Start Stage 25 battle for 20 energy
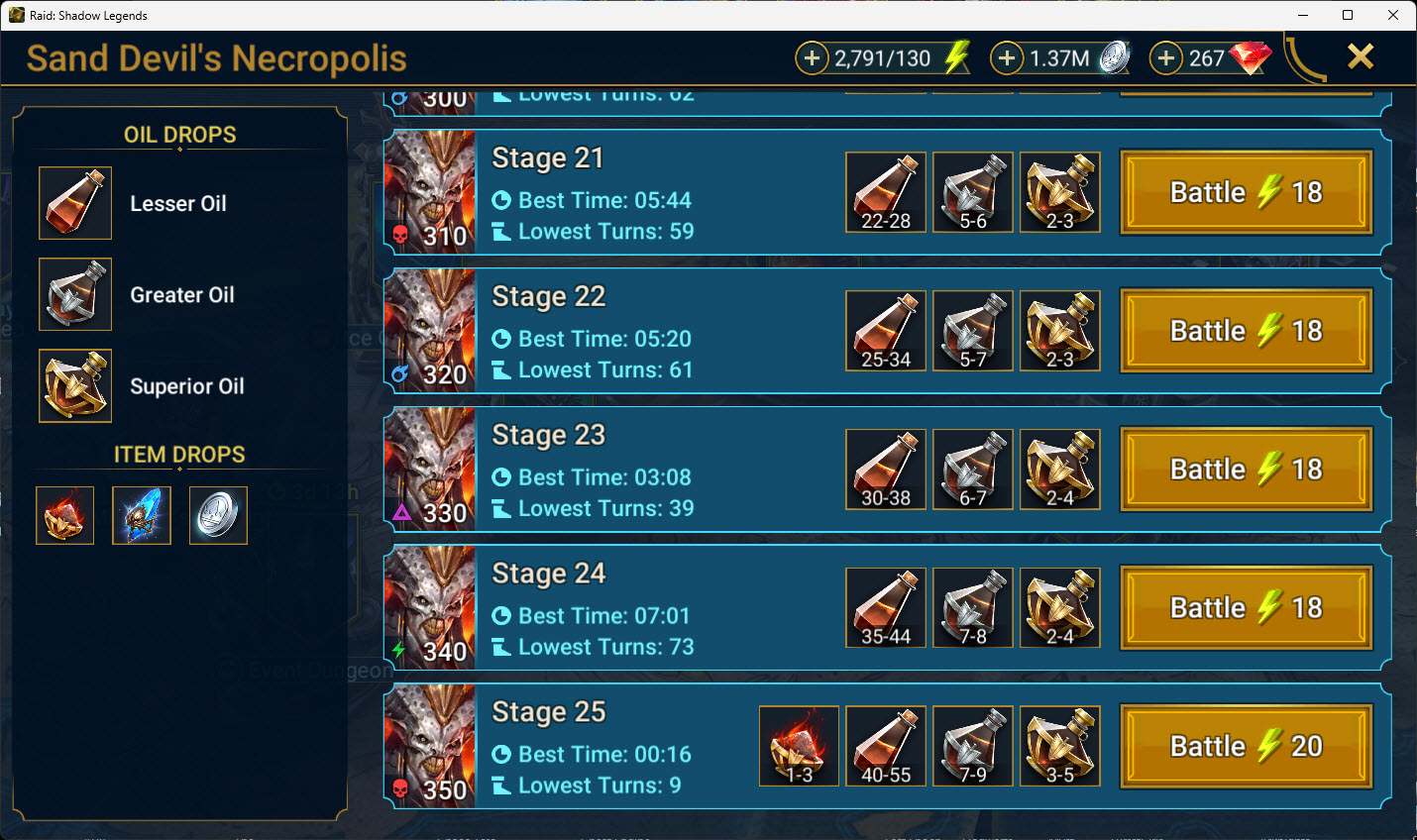Screen dimensions: 1417x840 click(x=1247, y=746)
